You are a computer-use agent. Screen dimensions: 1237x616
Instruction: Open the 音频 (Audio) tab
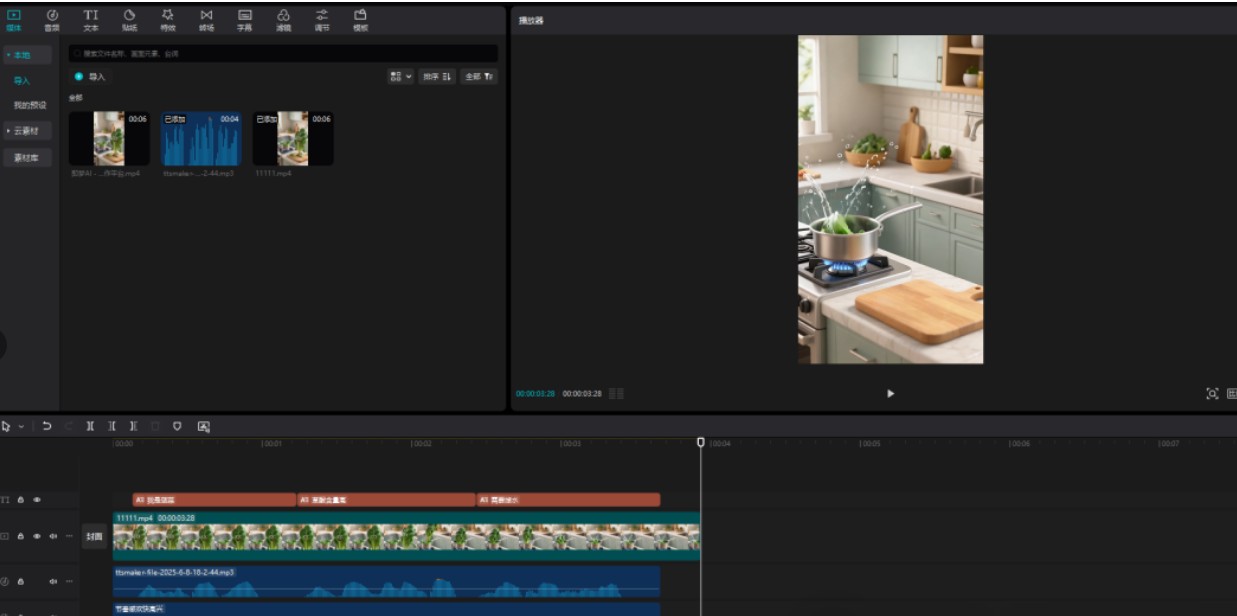point(52,20)
